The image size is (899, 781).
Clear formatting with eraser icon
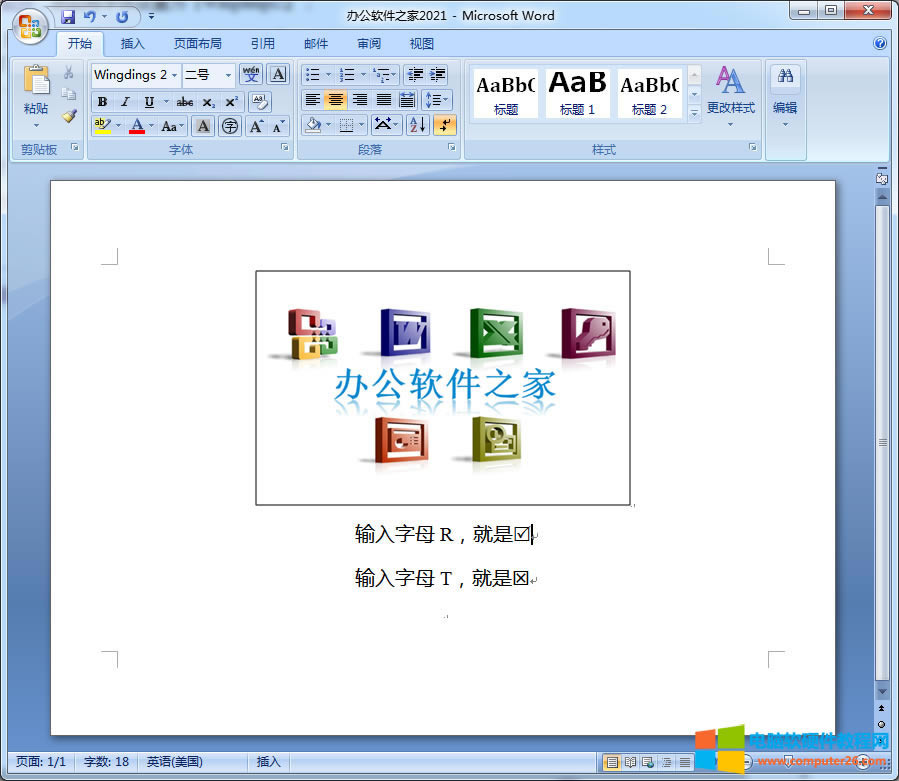(x=260, y=102)
